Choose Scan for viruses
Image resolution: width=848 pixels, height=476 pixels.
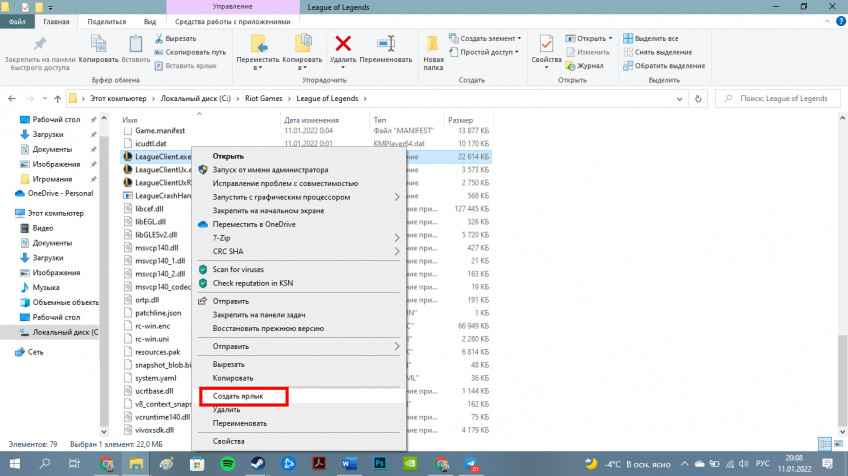point(299,269)
